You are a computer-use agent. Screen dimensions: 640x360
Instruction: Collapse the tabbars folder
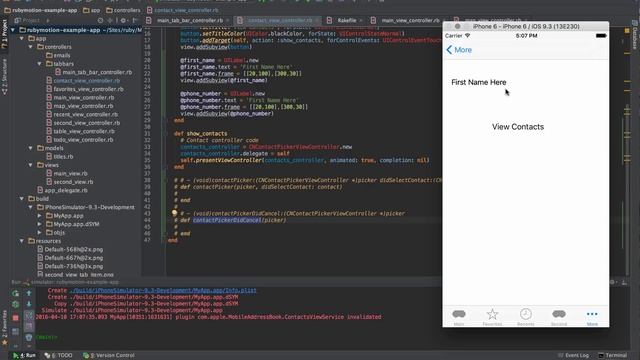click(40, 64)
